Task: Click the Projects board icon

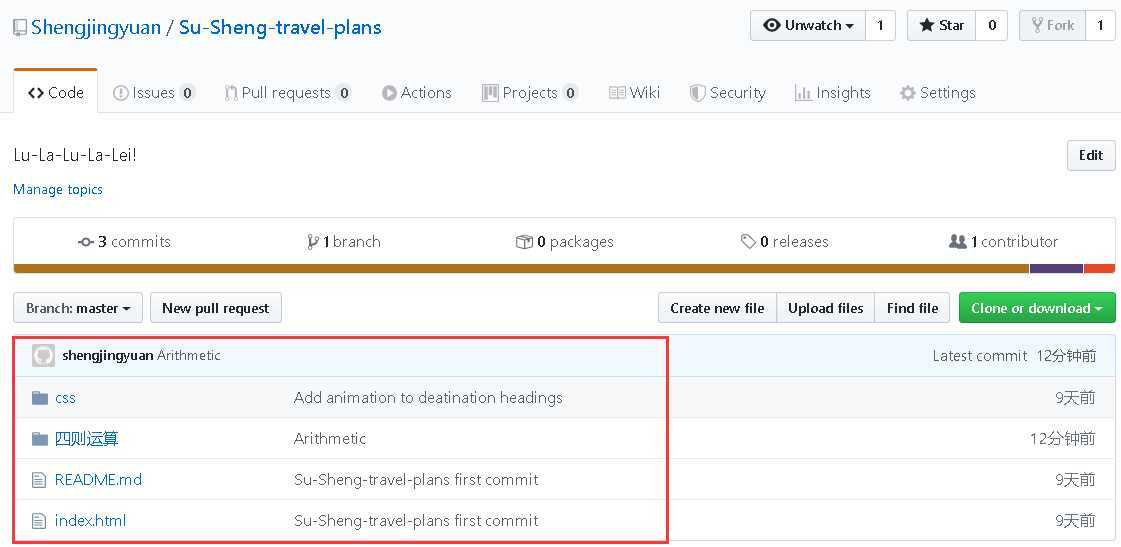Action: point(490,93)
